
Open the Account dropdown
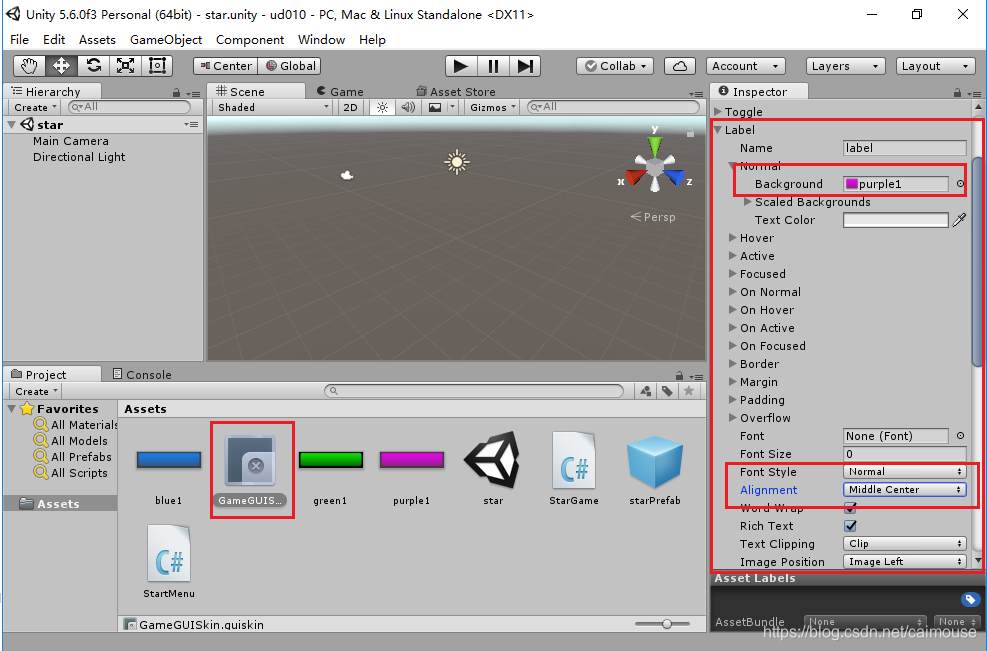[x=746, y=66]
